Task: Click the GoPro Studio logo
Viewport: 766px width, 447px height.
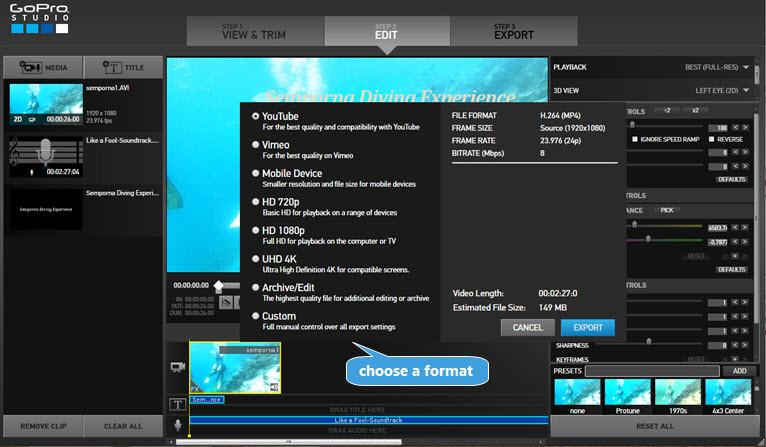Action: point(40,19)
